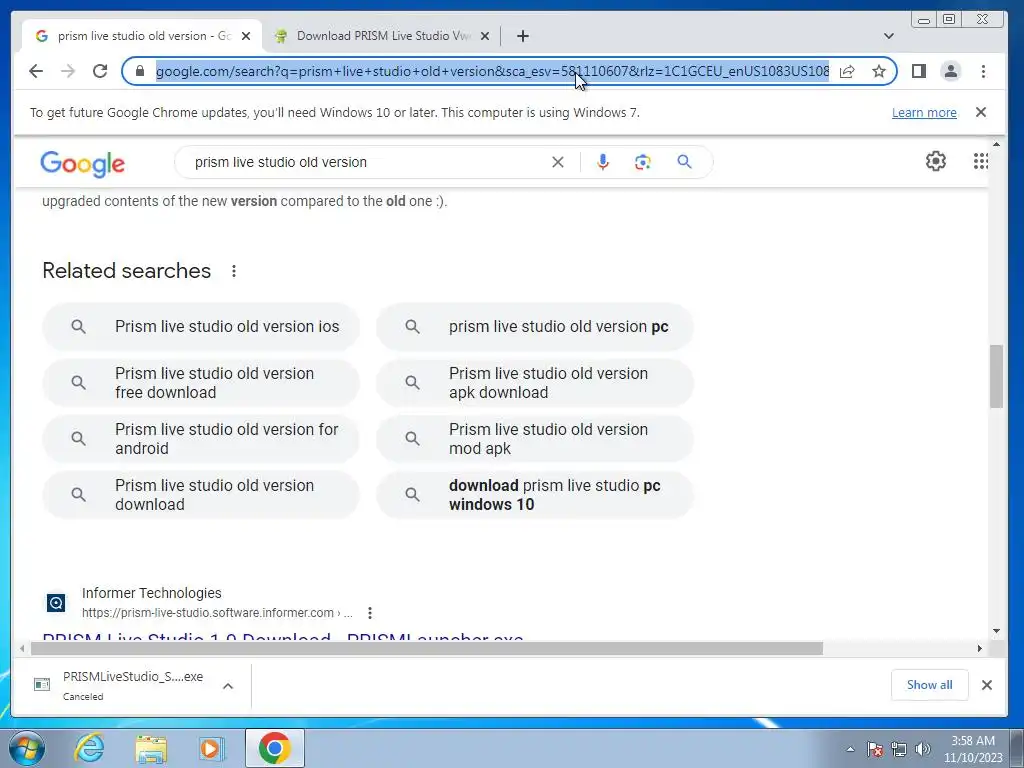Screen dimensions: 1024x768
Task: Open Windows Media Player from taskbar
Action: [x=211, y=748]
